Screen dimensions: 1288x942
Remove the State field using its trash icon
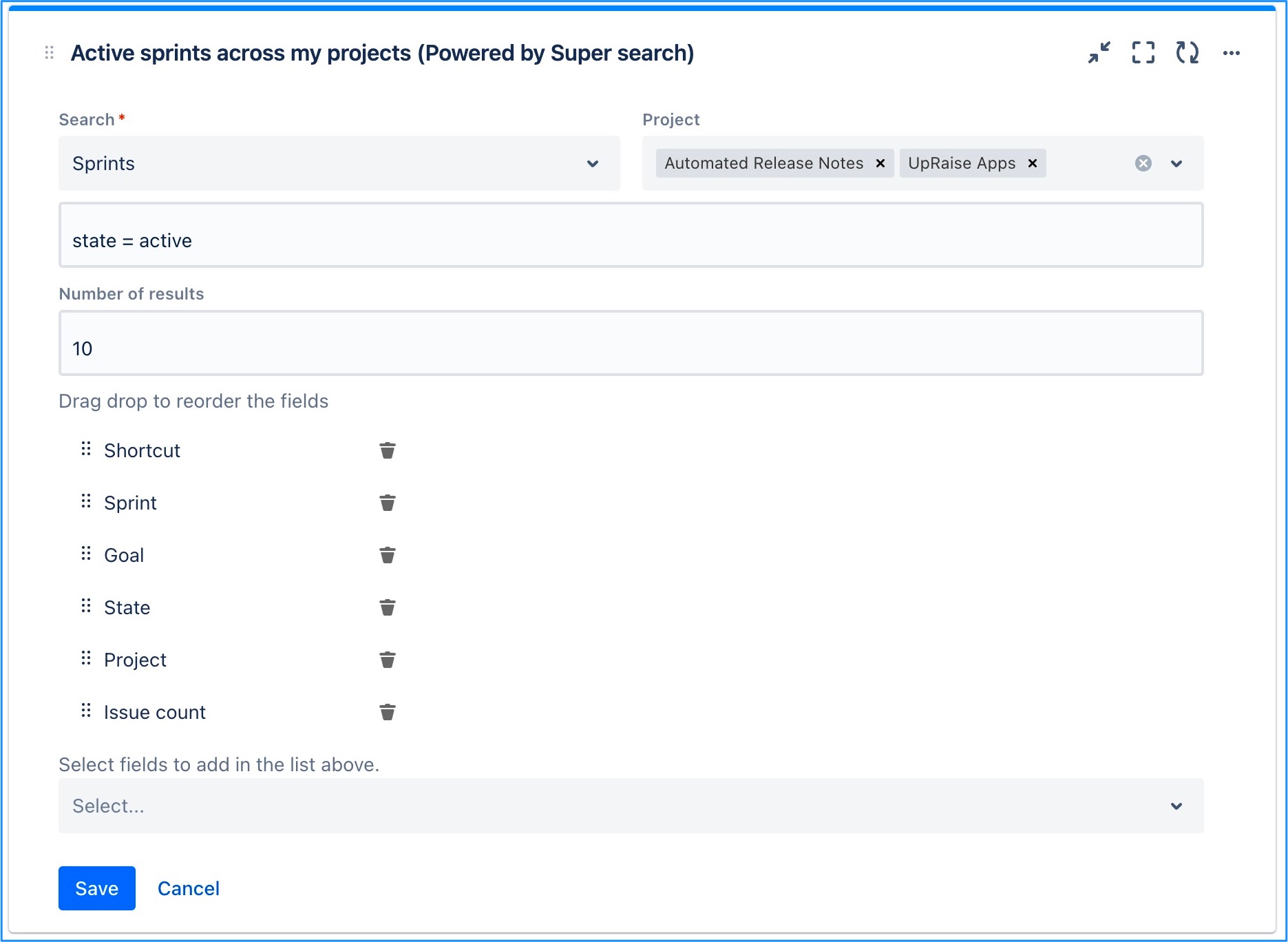[388, 607]
